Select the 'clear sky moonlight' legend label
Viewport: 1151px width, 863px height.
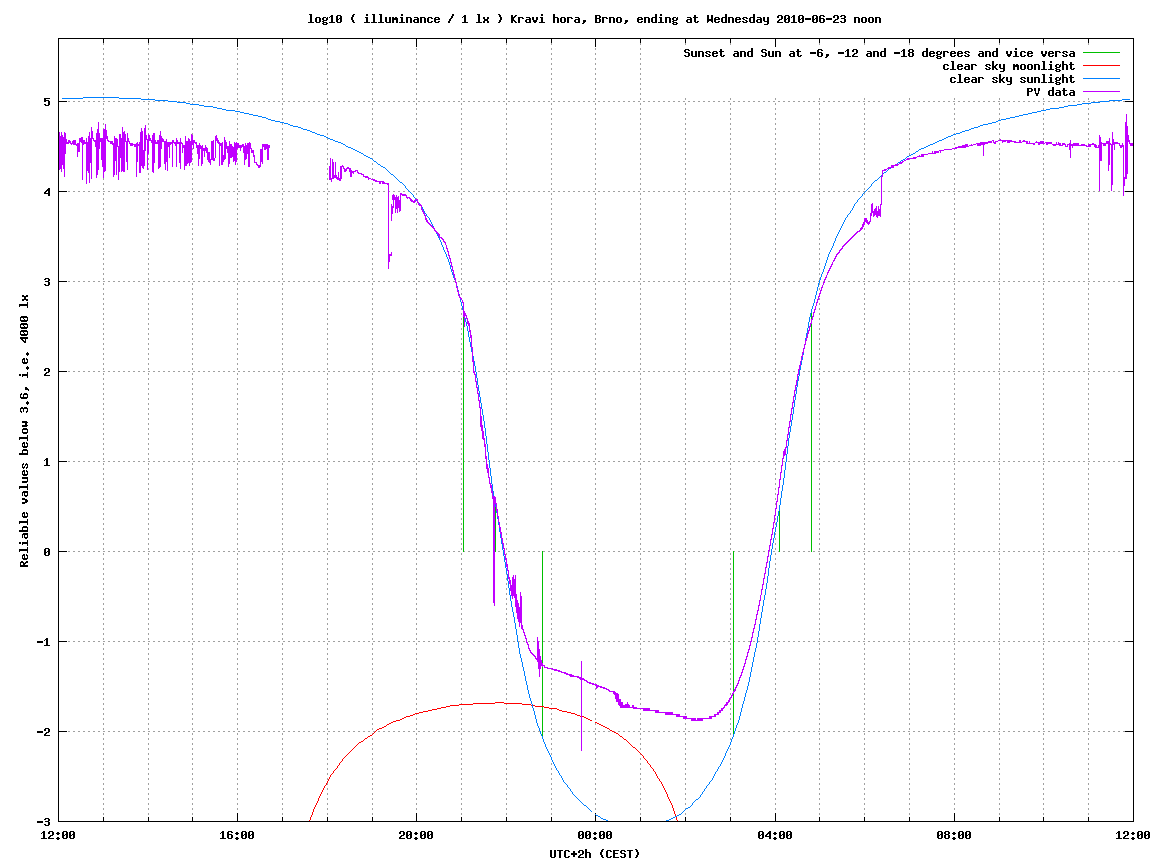click(x=1008, y=66)
